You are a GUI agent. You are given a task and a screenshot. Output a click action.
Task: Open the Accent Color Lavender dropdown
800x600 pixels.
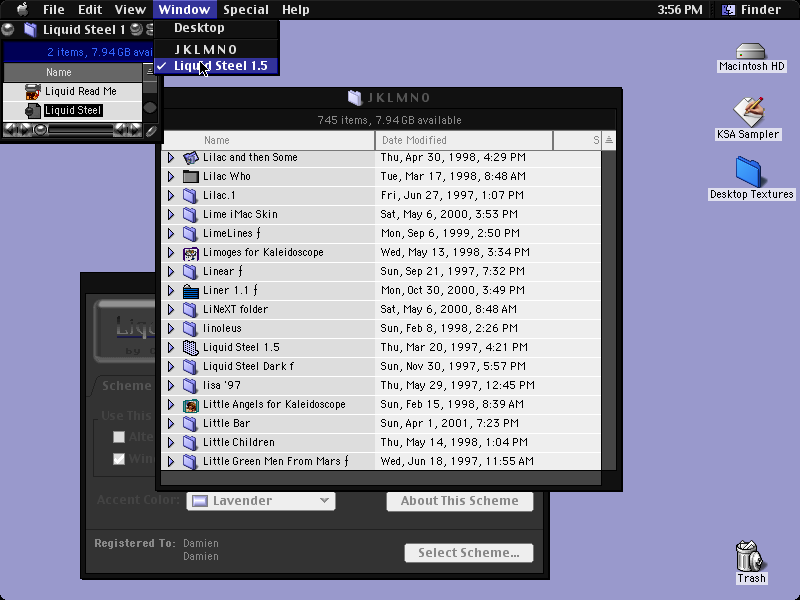[261, 501]
